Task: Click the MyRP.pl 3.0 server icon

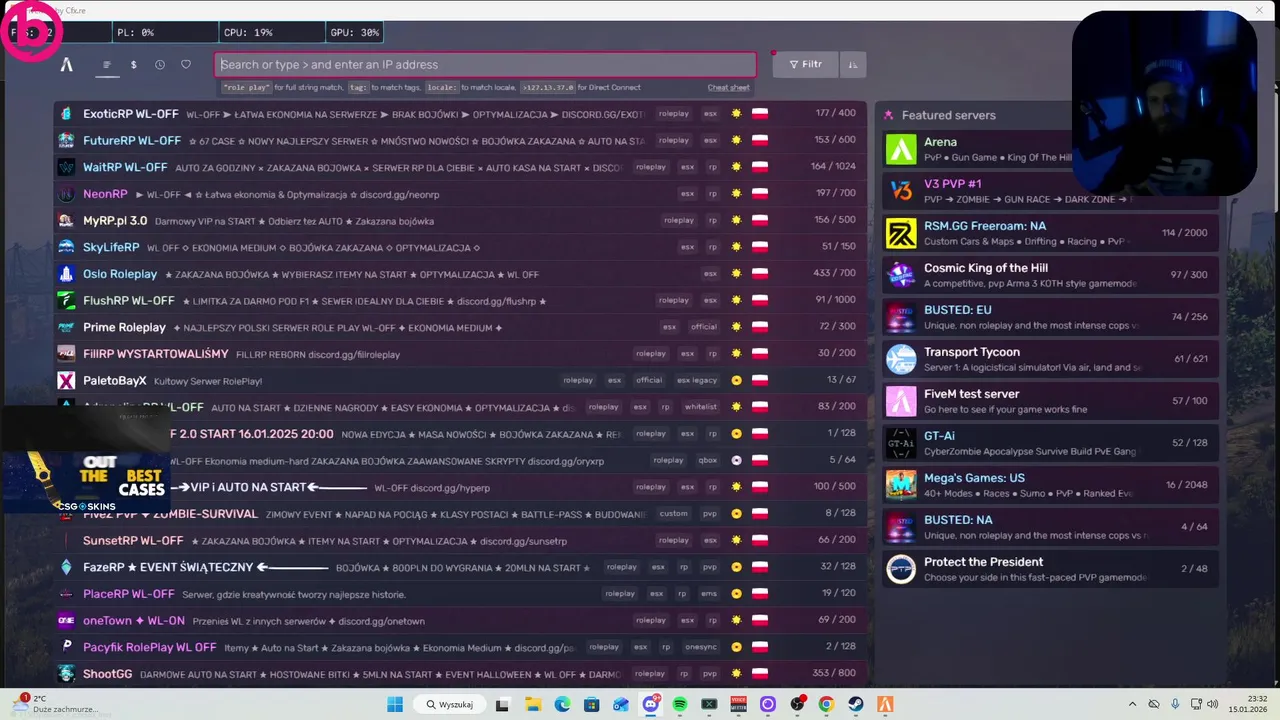Action: pyautogui.click(x=66, y=221)
